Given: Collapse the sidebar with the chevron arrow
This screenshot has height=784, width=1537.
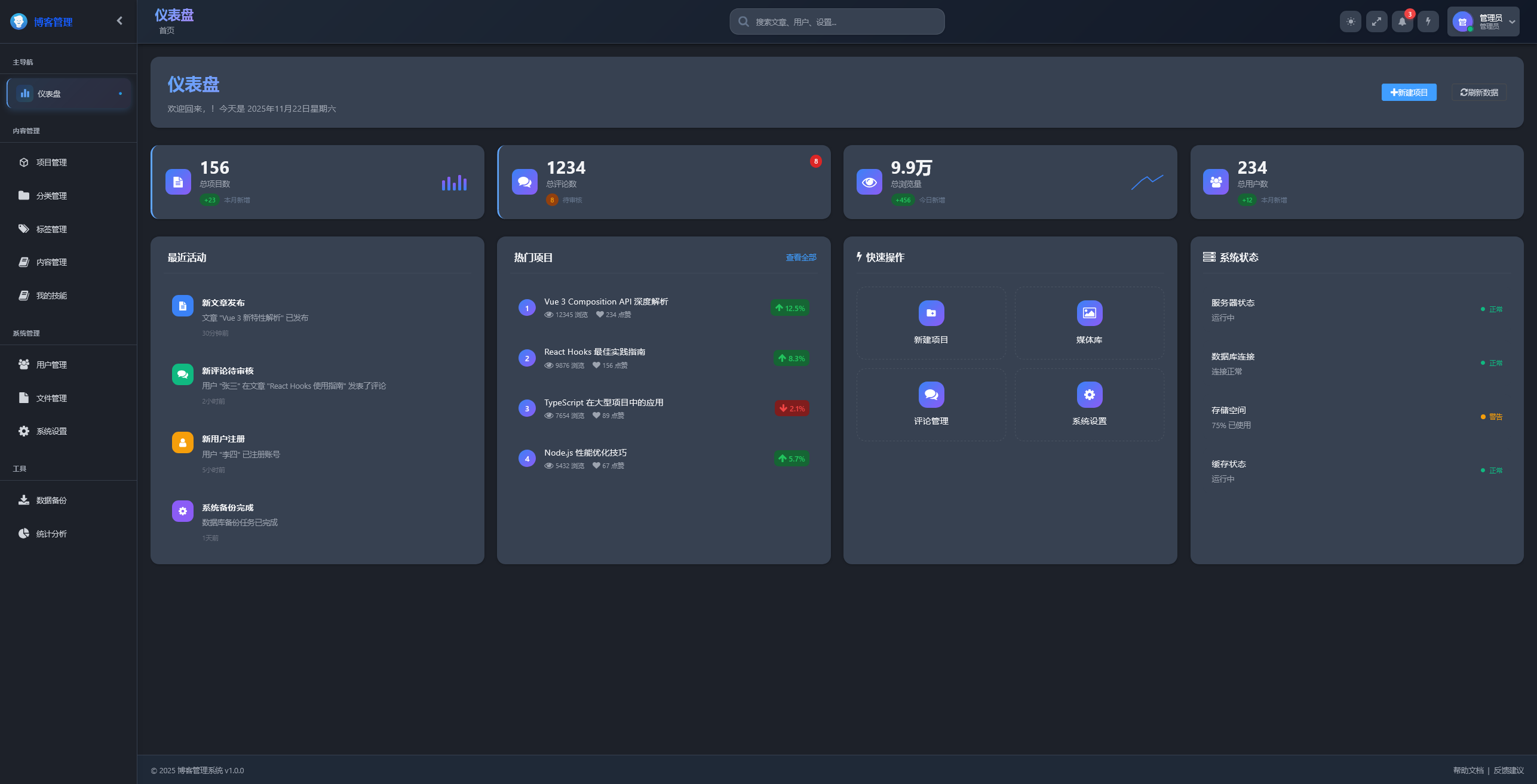Looking at the screenshot, I should coord(119,21).
